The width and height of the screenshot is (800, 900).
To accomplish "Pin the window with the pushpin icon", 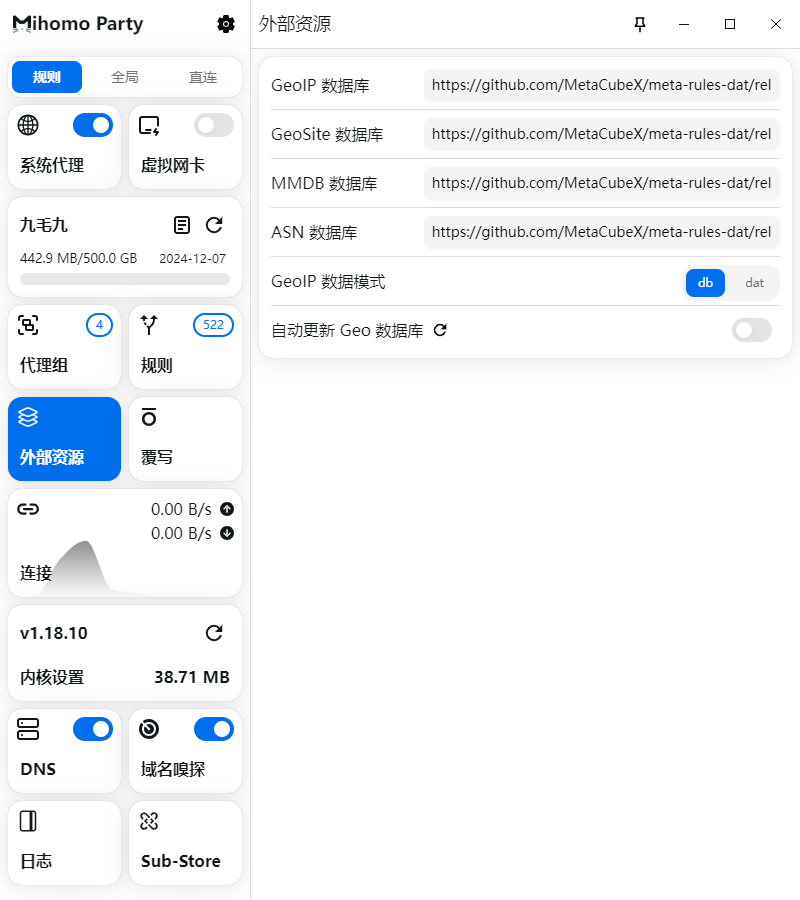I will (x=640, y=24).
